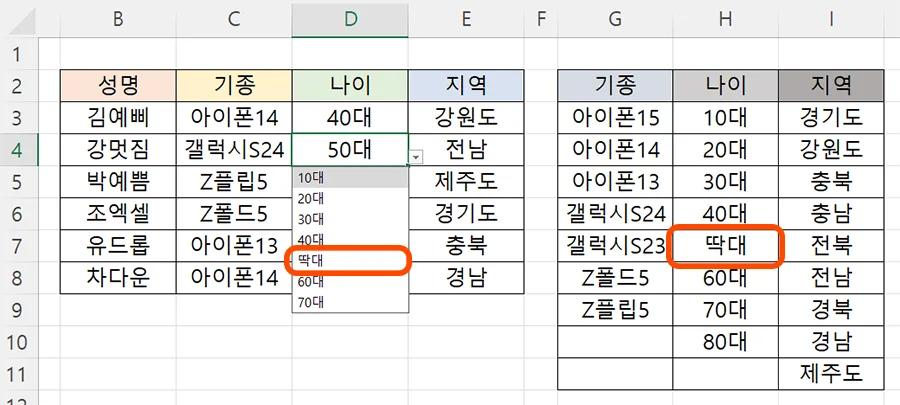Select the cell containing 차다운
Screen dimensions: 900x405
point(118,278)
